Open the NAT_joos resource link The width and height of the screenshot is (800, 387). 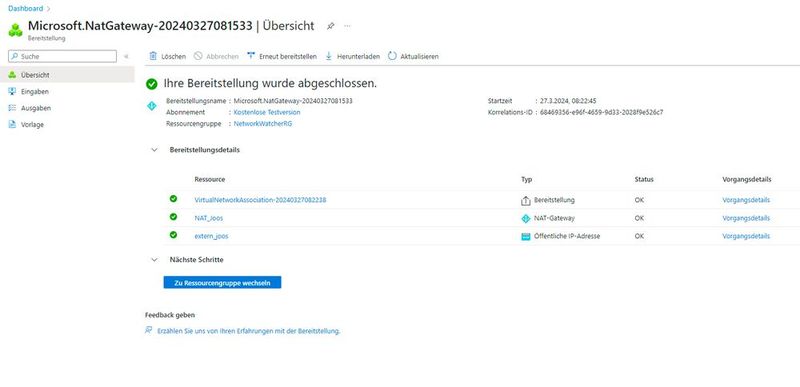(209, 218)
